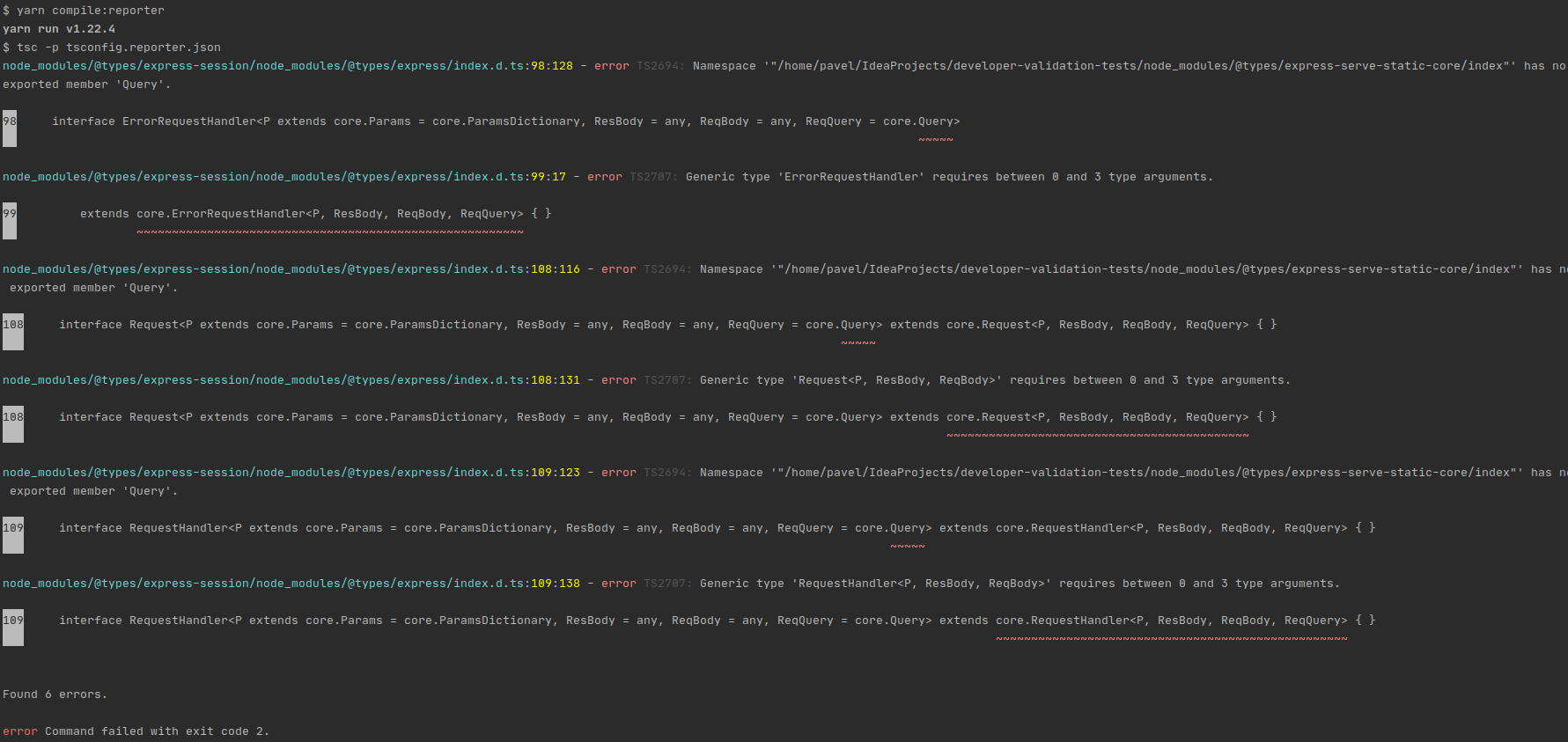
Task: Follow the index.d.ts:108:131 file path link
Action: point(291,380)
